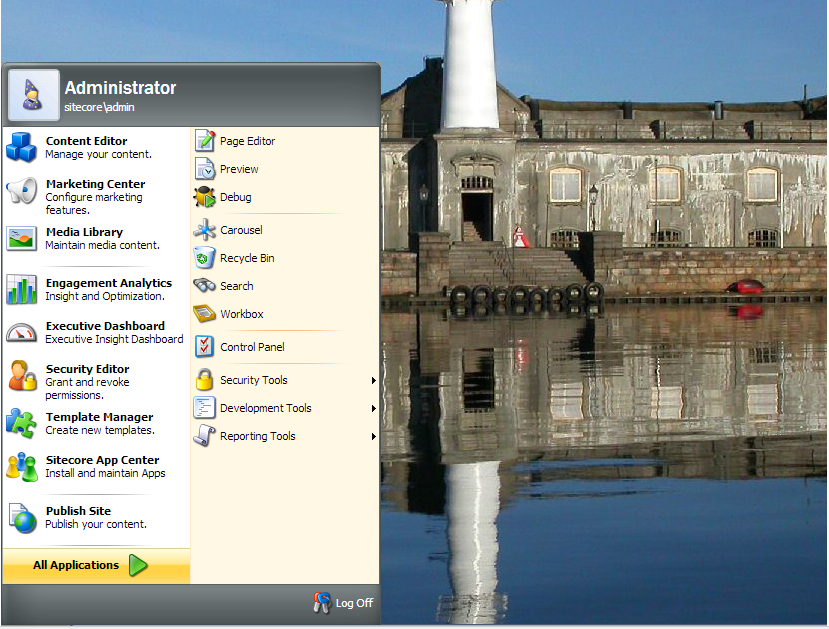The width and height of the screenshot is (829, 629).
Task: Launch Carousel from the menu
Action: (241, 230)
